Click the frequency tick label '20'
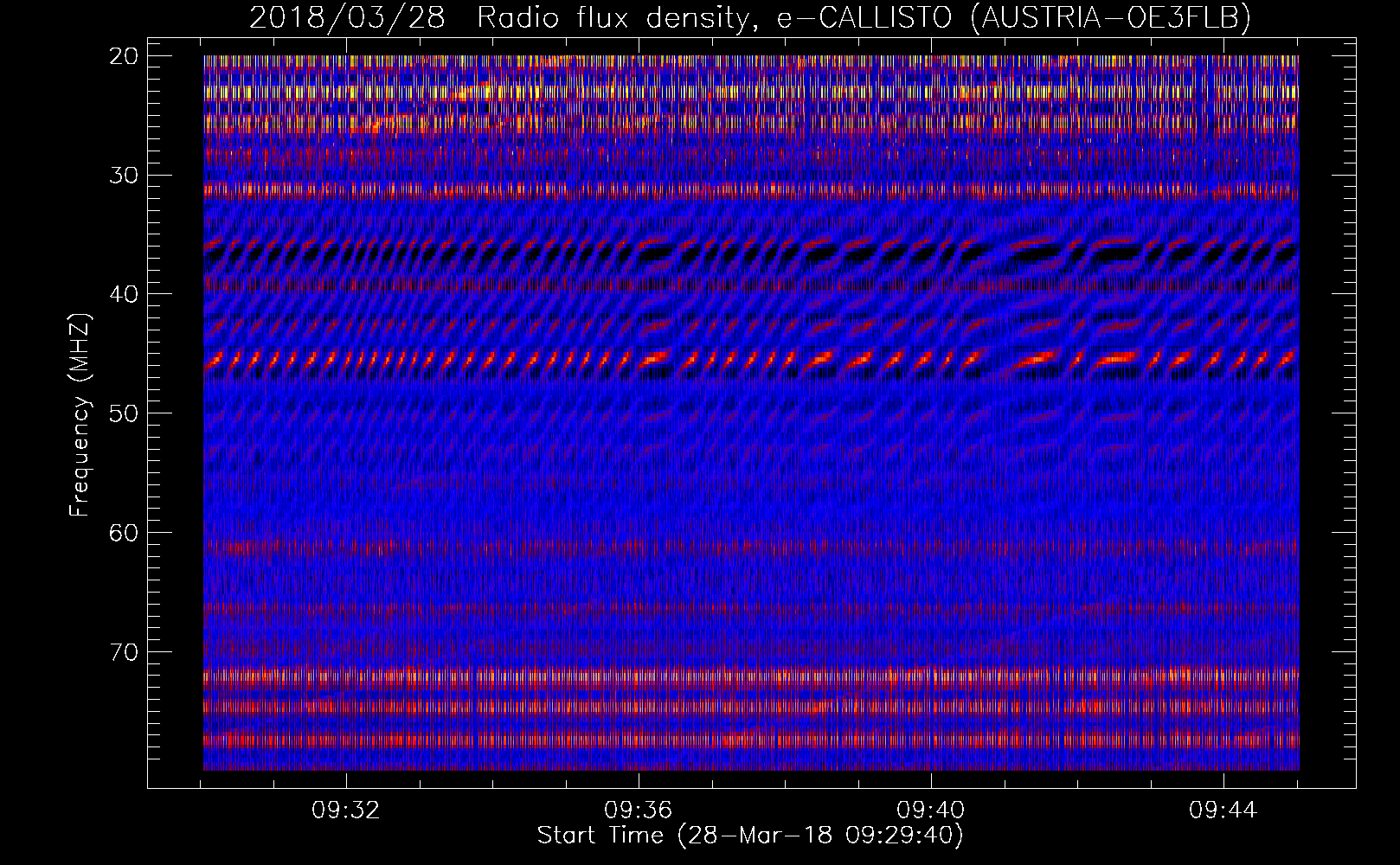1400x865 pixels. (x=124, y=56)
